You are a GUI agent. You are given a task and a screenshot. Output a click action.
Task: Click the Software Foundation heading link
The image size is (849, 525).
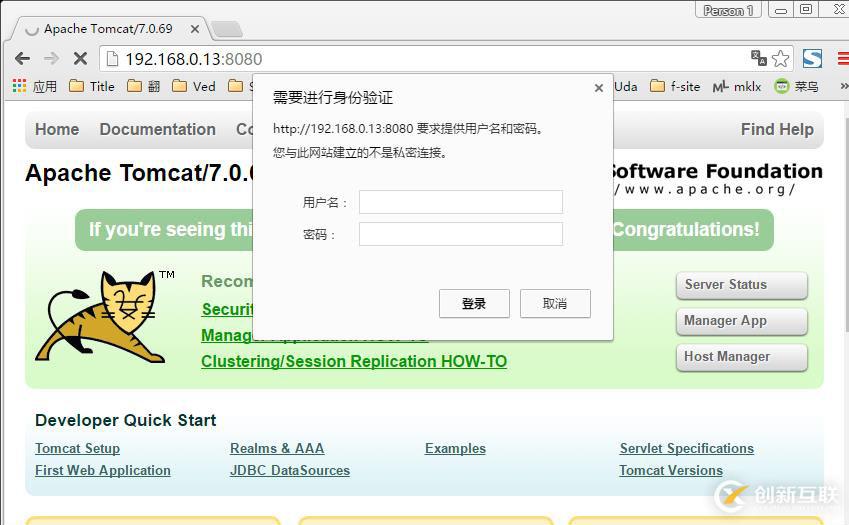coord(717,171)
